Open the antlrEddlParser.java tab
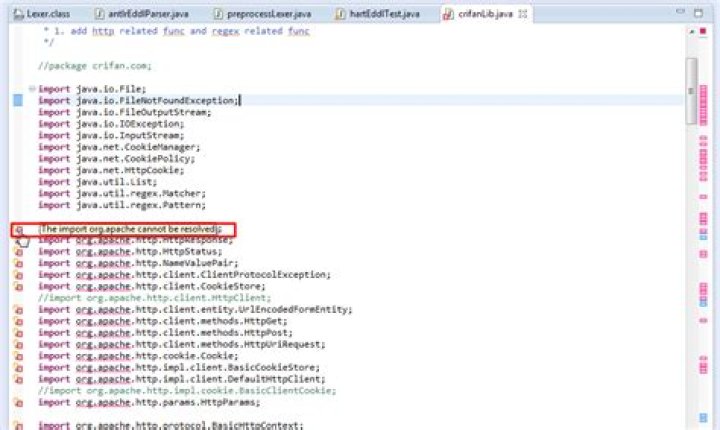Image resolution: width=720 pixels, height=430 pixels. [142, 14]
